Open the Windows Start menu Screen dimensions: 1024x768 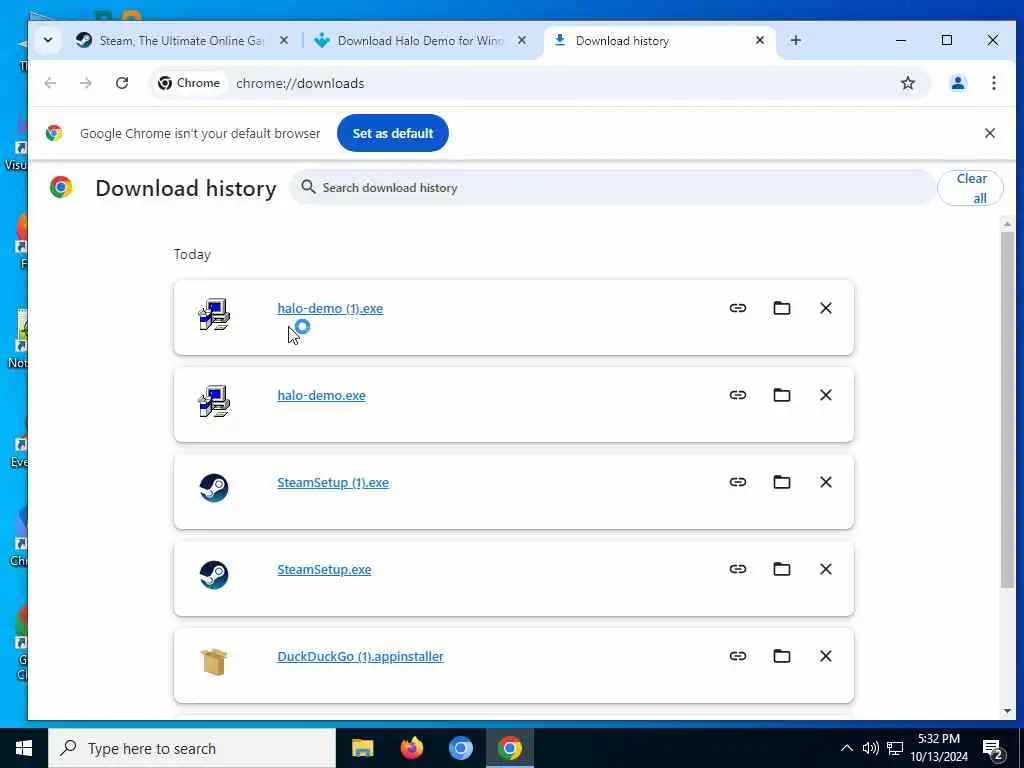tap(24, 748)
